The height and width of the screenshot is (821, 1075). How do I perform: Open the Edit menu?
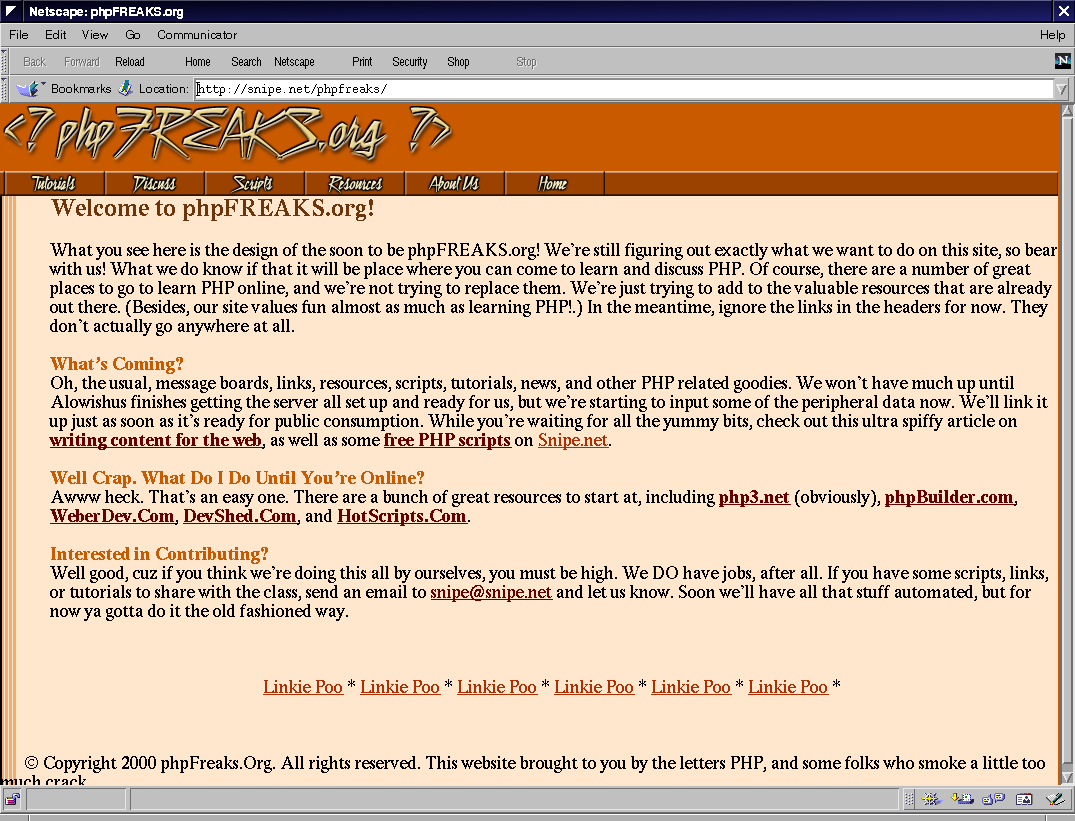point(56,35)
